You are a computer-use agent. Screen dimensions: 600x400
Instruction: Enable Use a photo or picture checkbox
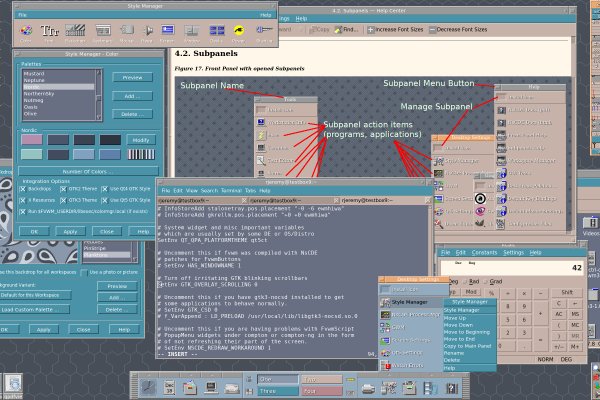(84, 271)
